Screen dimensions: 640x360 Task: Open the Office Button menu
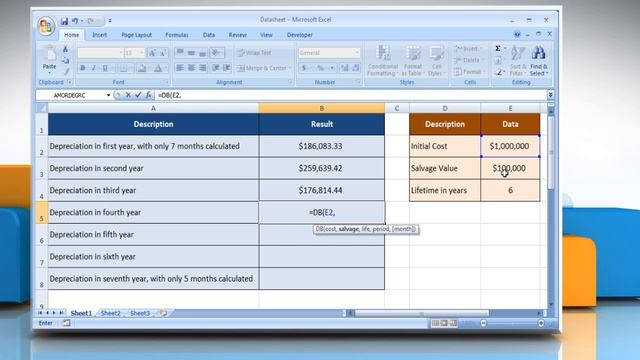pos(46,26)
